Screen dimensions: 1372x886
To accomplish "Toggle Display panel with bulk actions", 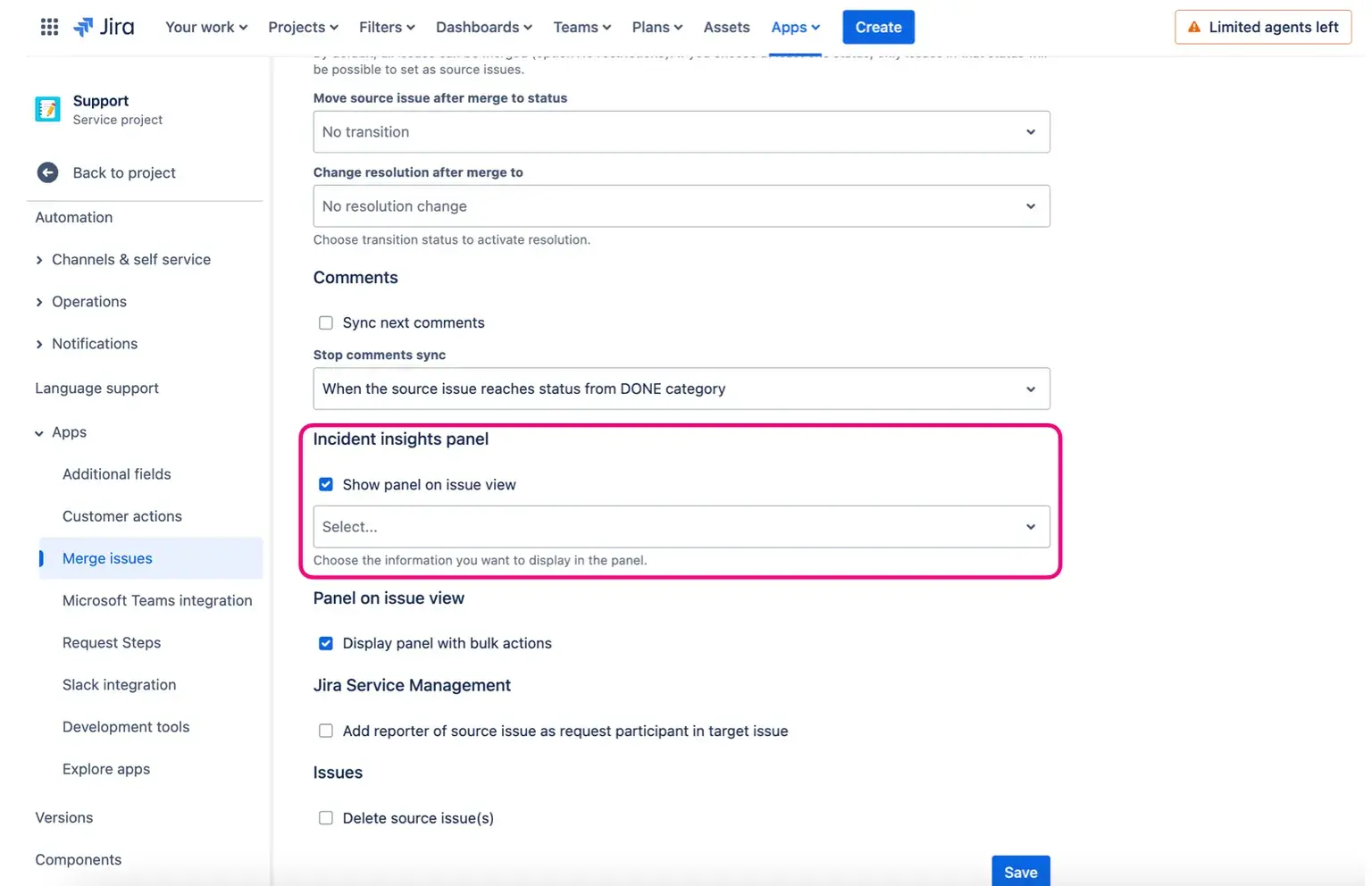I will (x=326, y=643).
